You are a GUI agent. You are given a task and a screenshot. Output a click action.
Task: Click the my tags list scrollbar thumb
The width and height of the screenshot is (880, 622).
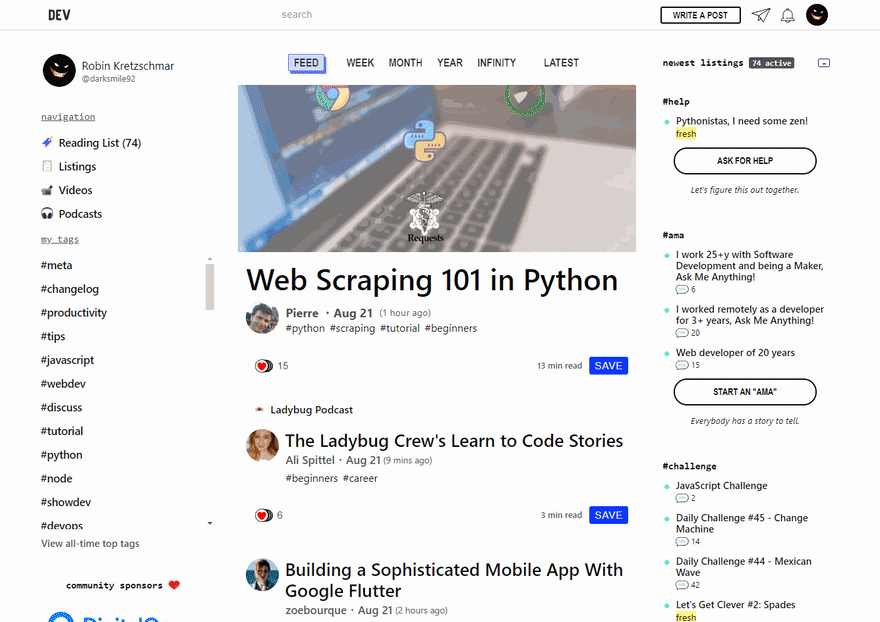point(210,287)
